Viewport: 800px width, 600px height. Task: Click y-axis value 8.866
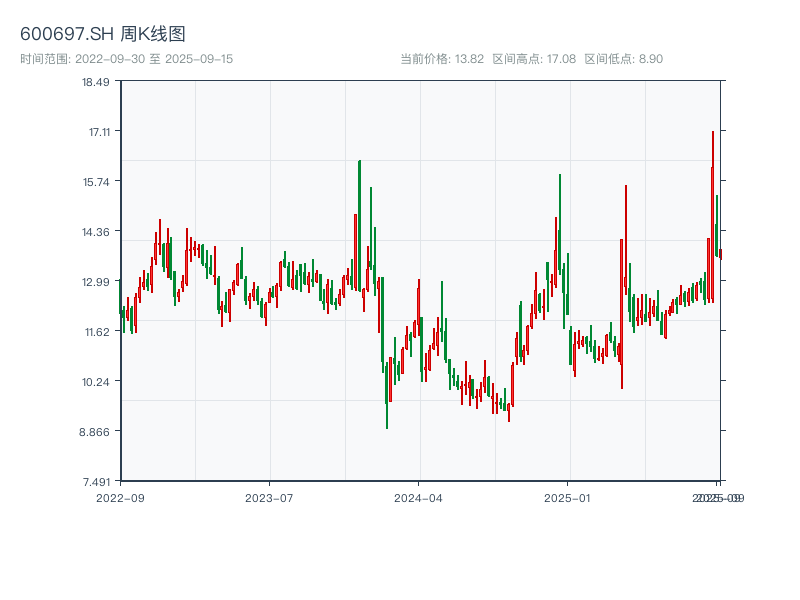pyautogui.click(x=94, y=432)
